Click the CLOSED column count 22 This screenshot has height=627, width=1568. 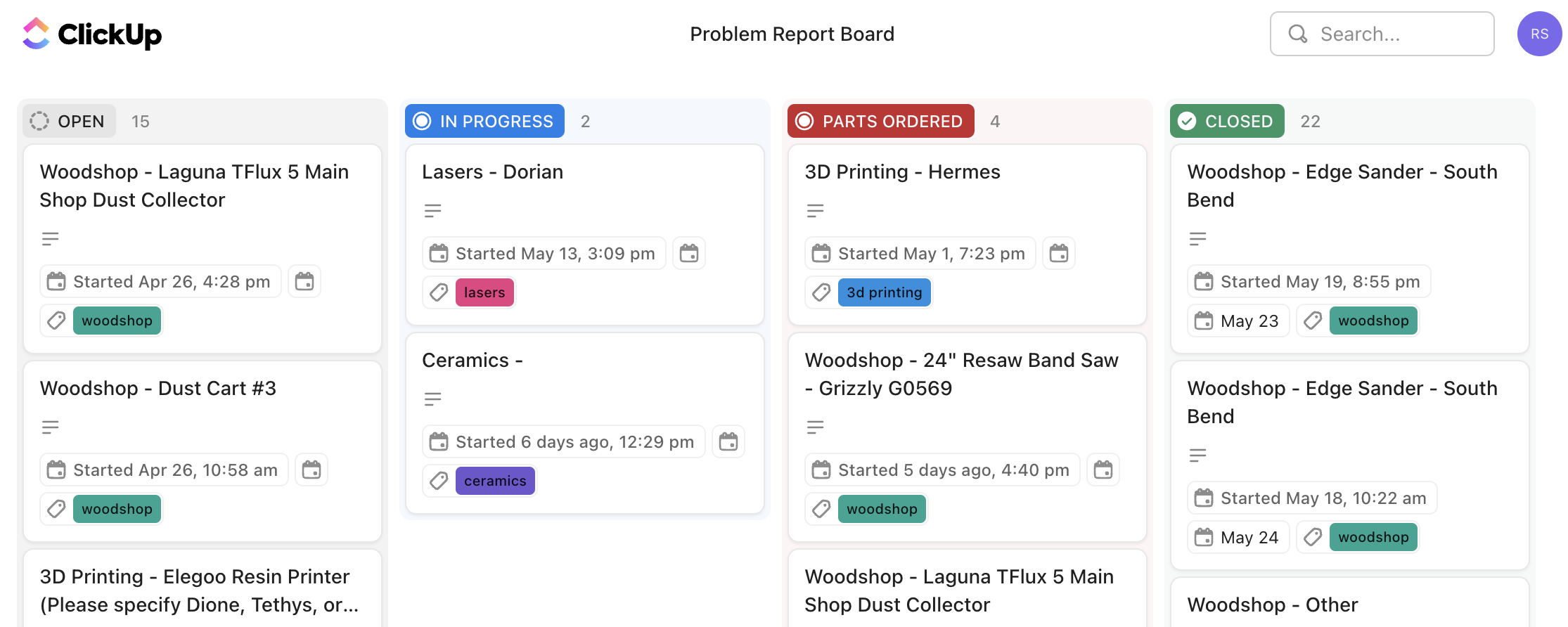click(x=1310, y=121)
